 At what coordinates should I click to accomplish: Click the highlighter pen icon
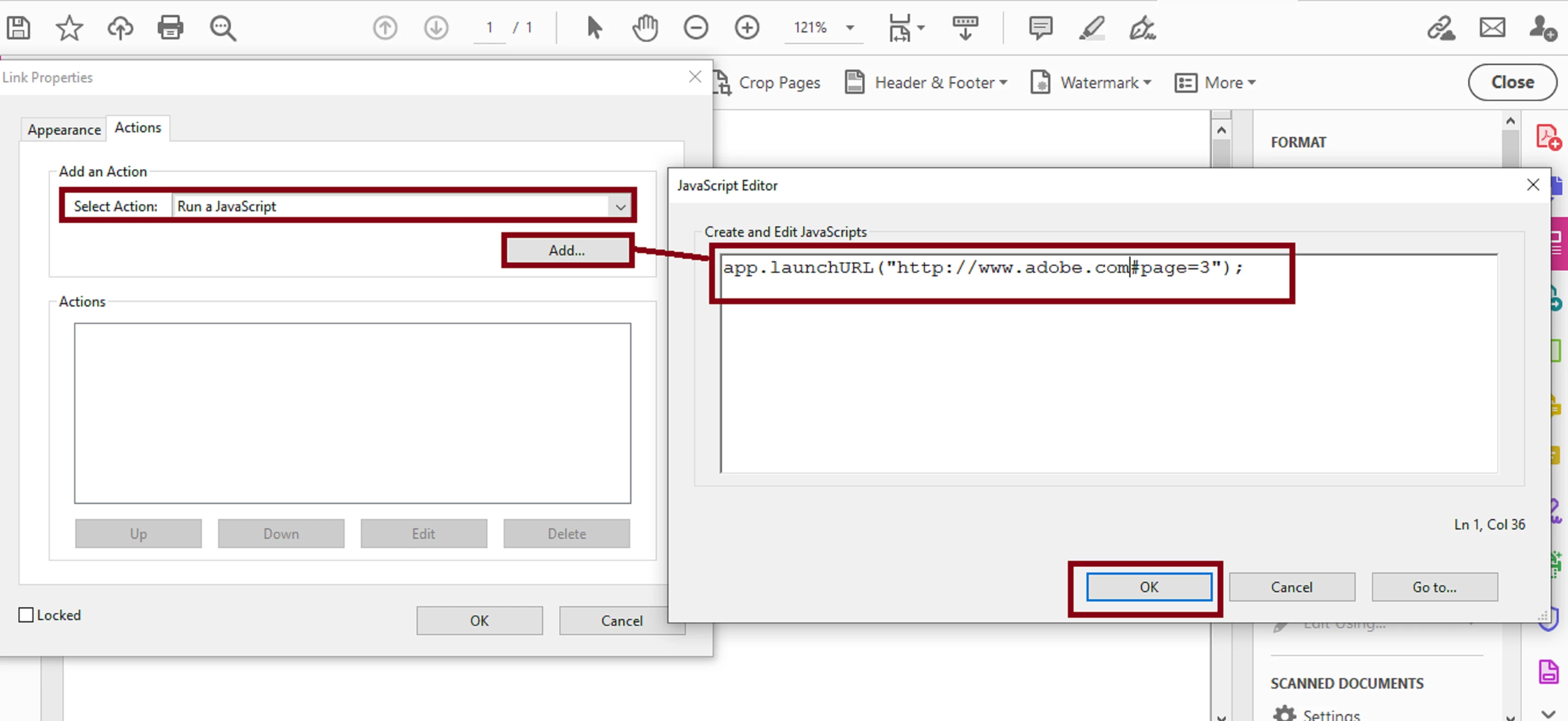pos(1092,27)
